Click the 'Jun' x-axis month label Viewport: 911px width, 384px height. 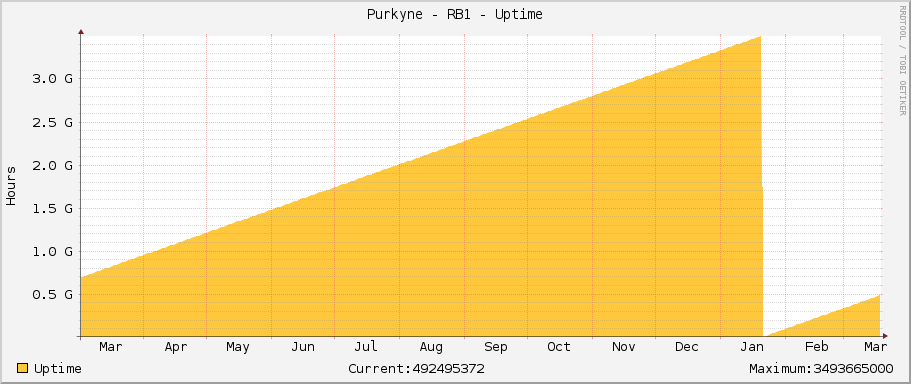point(303,347)
